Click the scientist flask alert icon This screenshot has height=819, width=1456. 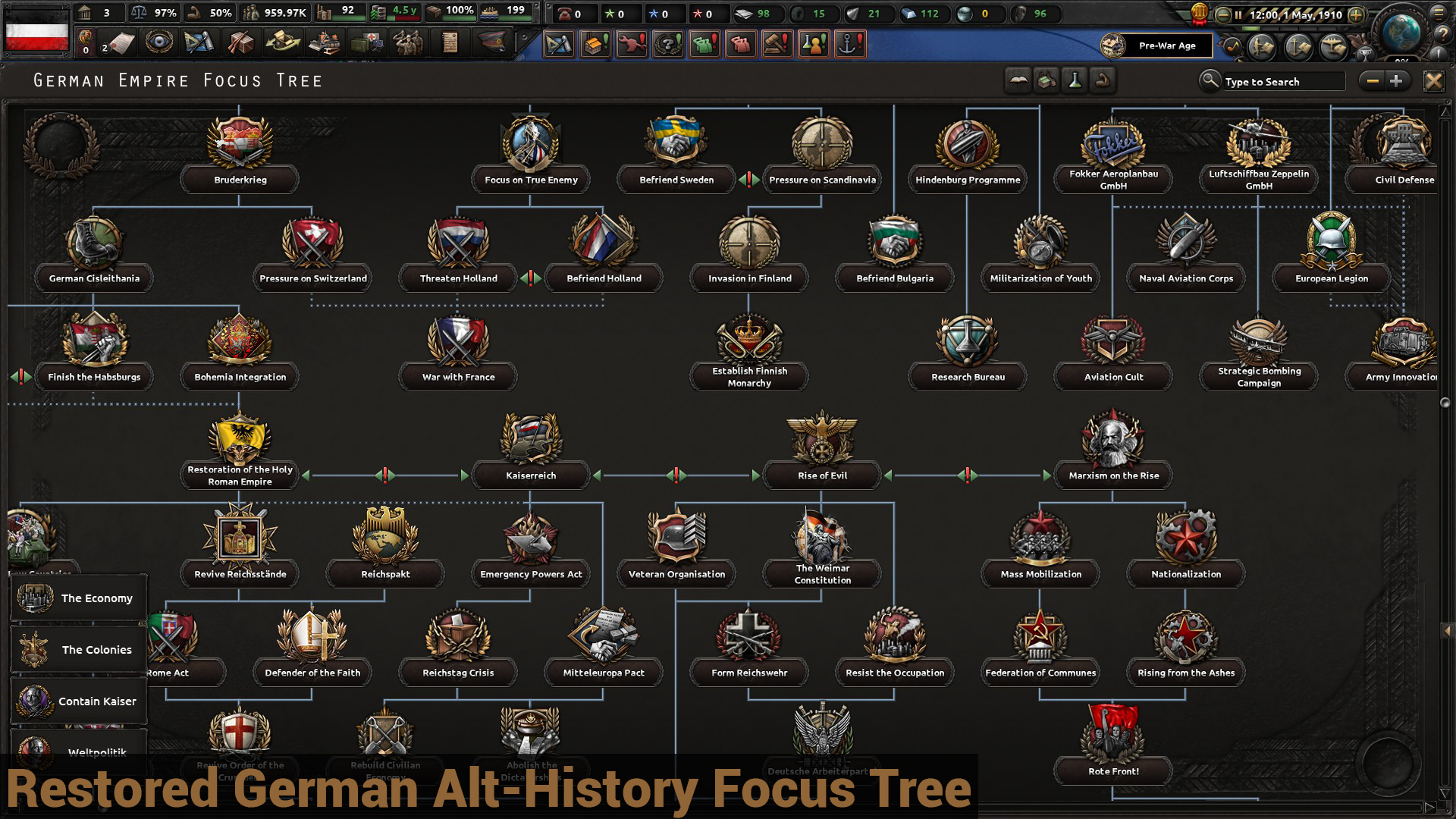pyautogui.click(x=814, y=45)
